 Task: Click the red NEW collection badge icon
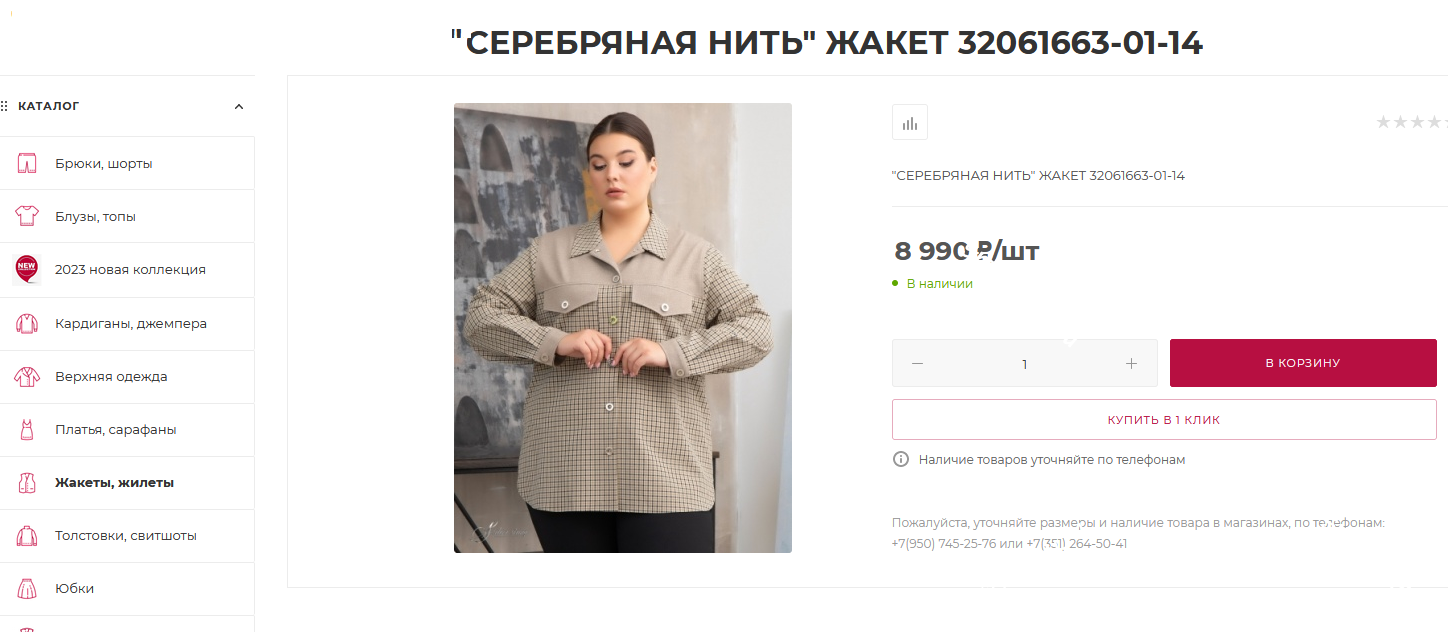[x=26, y=269]
